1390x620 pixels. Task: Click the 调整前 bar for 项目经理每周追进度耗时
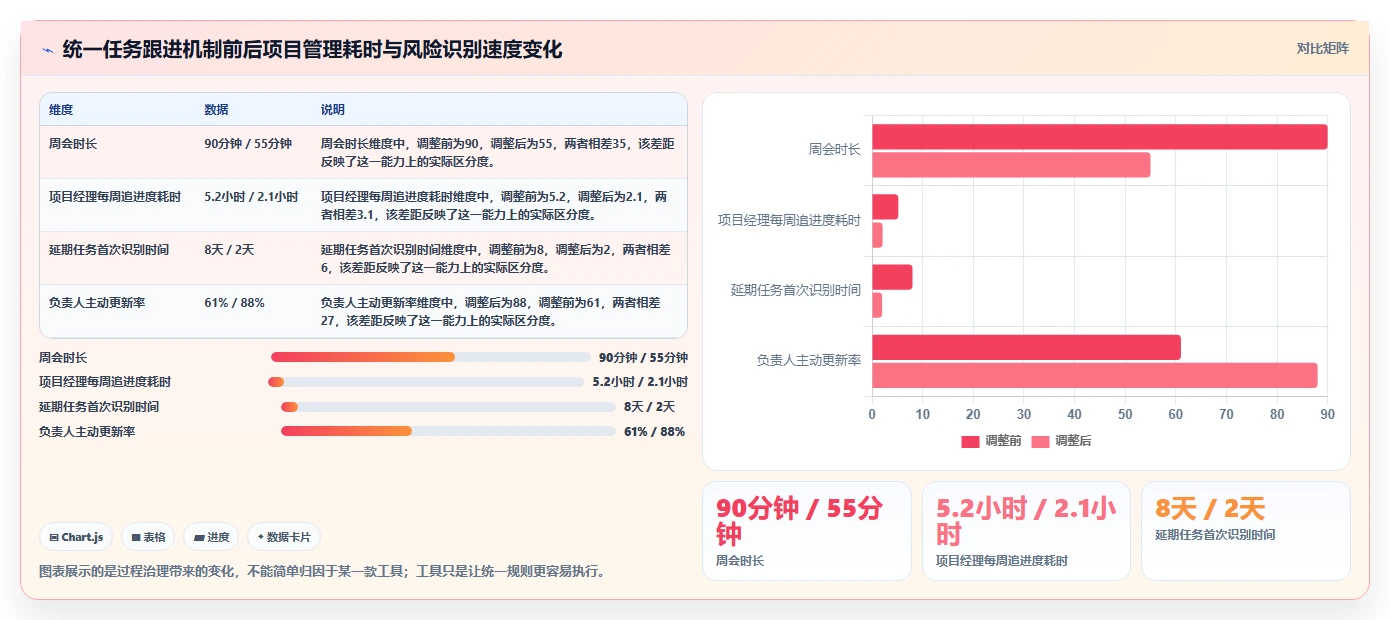[x=885, y=207]
